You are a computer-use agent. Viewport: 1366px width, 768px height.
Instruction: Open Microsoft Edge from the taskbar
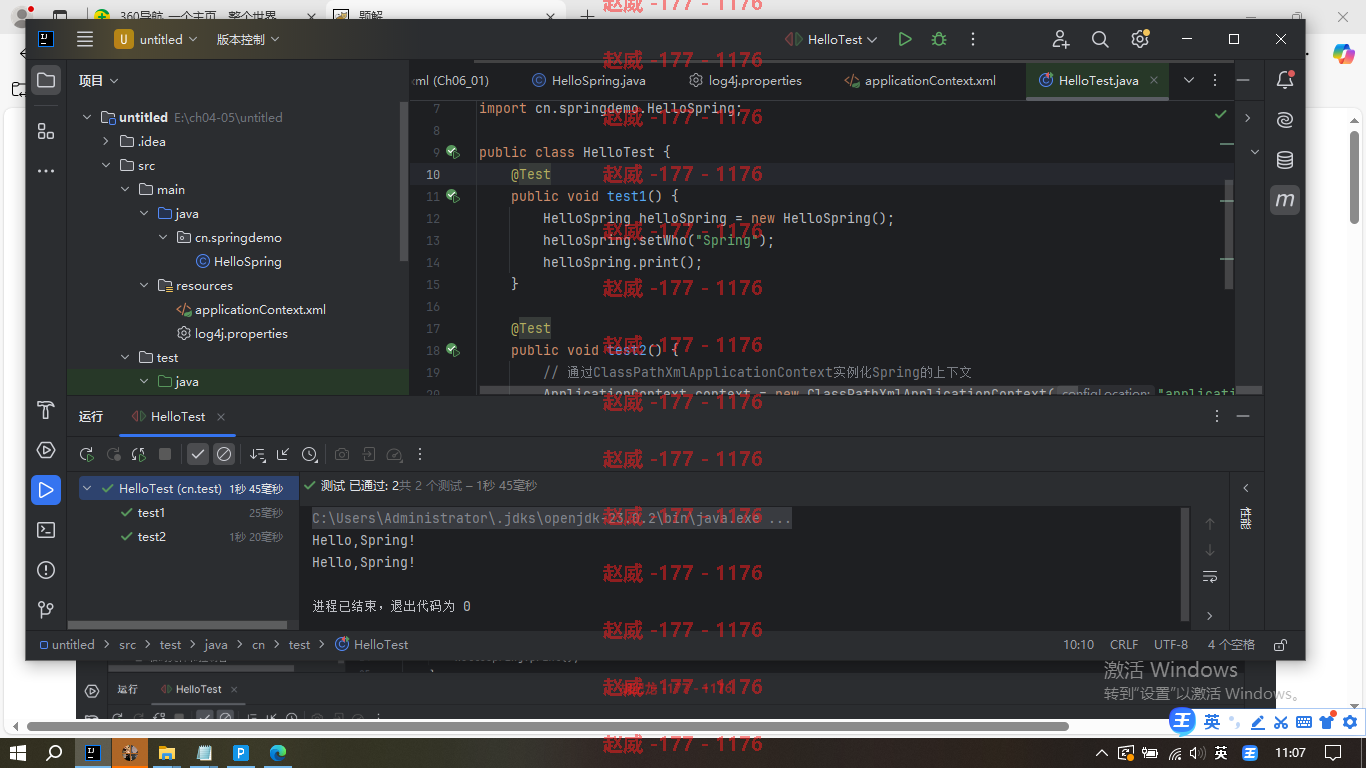tap(278, 752)
